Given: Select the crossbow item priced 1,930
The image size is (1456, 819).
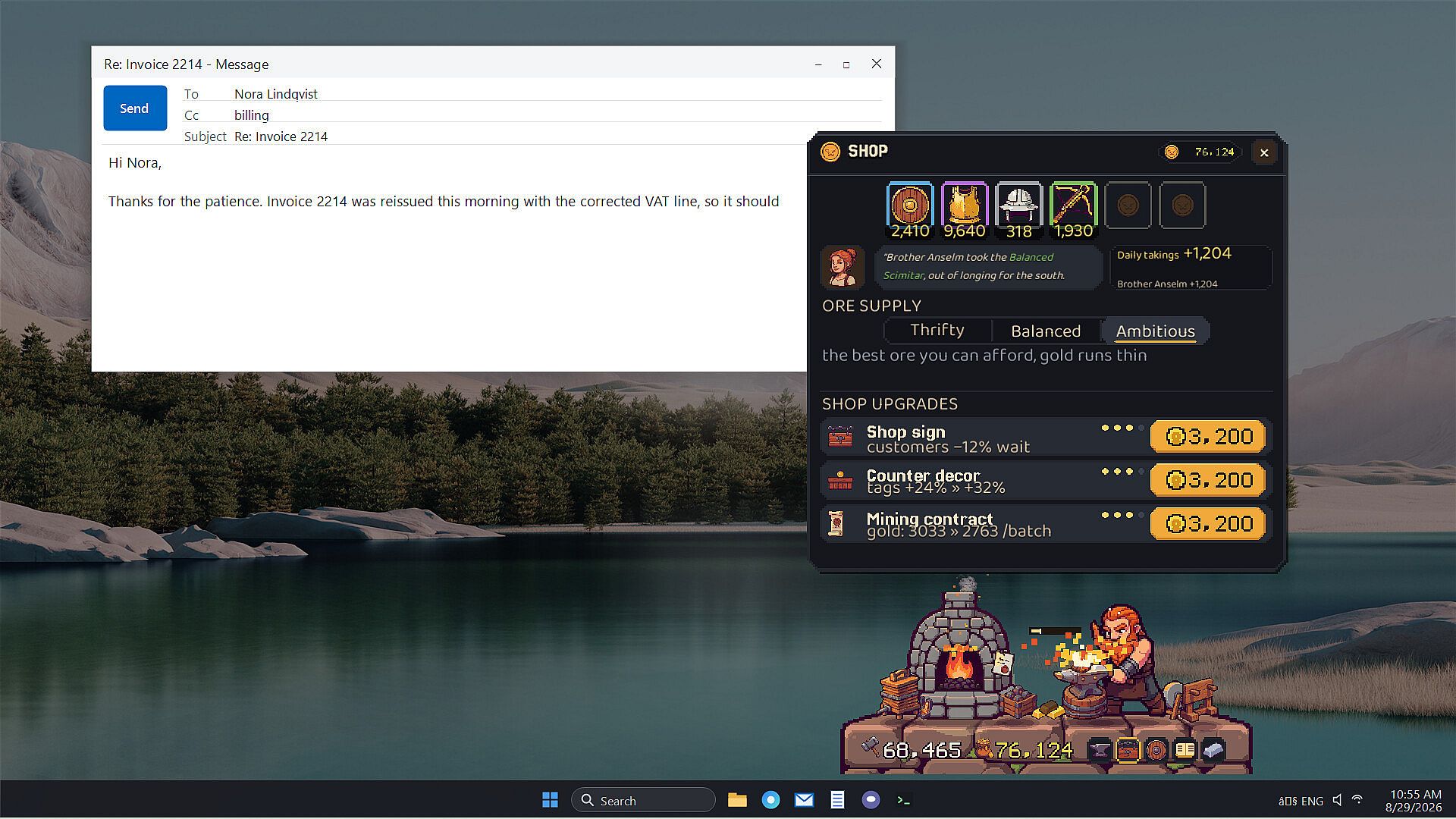Looking at the screenshot, I should (x=1074, y=210).
